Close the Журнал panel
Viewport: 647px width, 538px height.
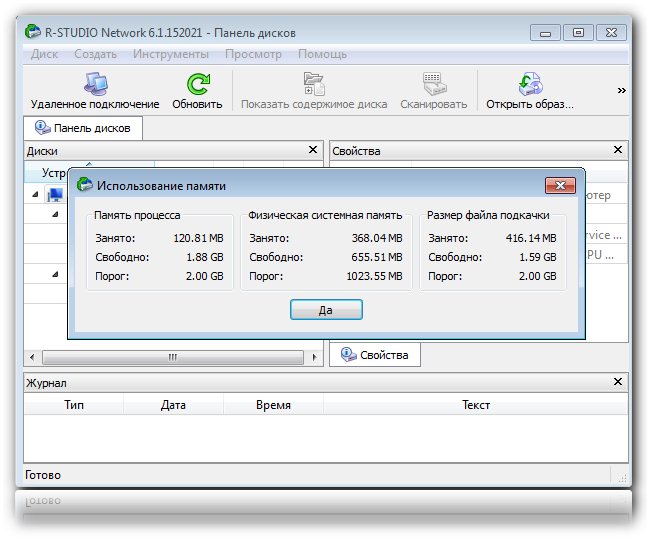tap(616, 382)
